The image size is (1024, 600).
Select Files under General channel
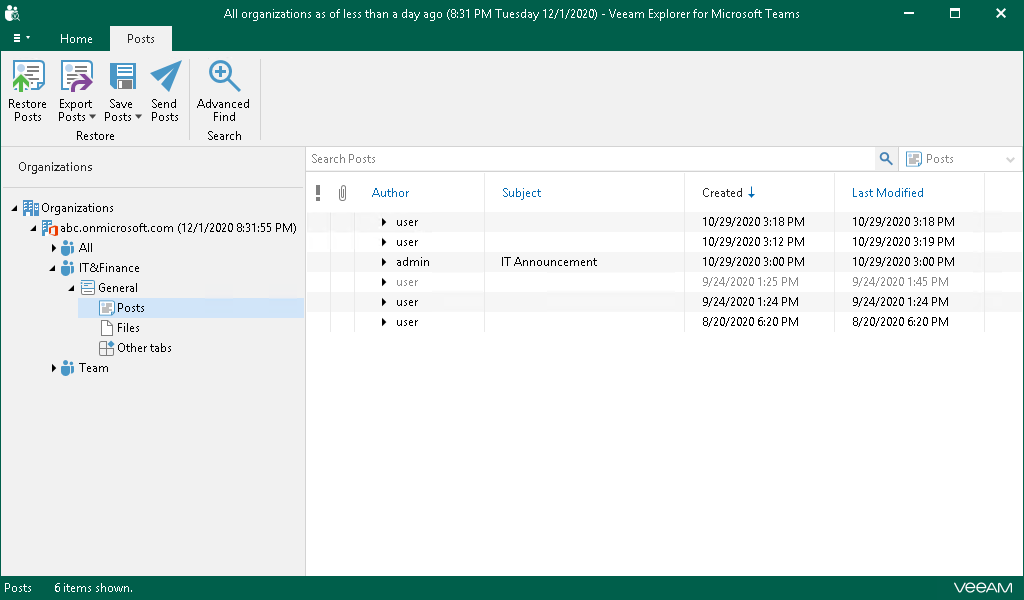tap(127, 328)
